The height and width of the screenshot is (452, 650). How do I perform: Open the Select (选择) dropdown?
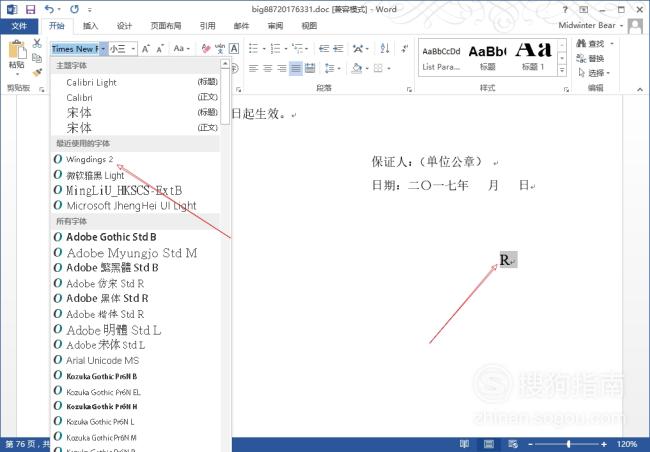[x=594, y=73]
